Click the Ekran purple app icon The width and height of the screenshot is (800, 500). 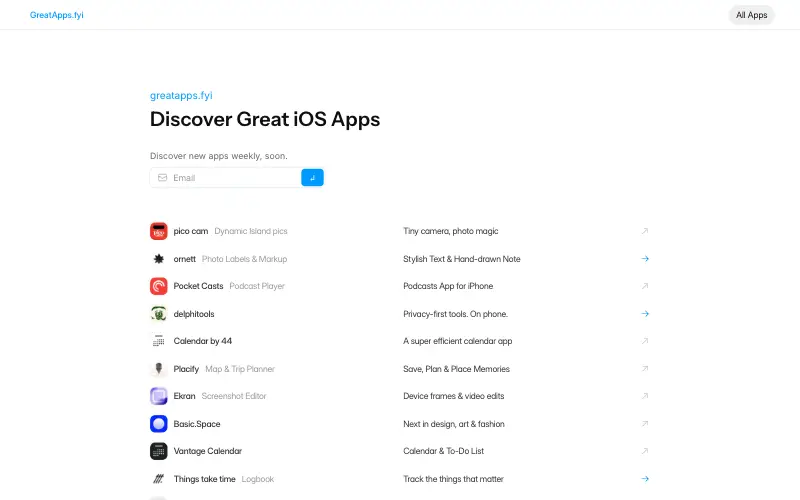pos(159,396)
